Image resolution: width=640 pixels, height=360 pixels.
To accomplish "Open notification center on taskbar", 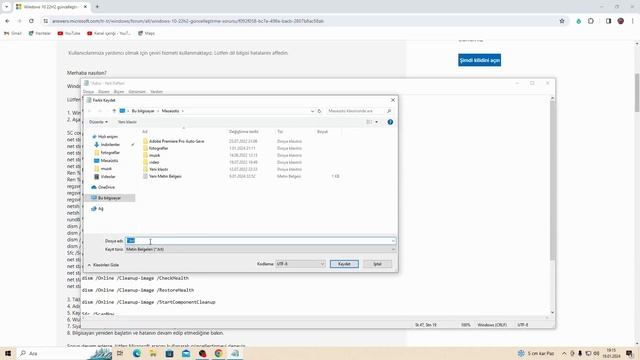I will click(630, 353).
